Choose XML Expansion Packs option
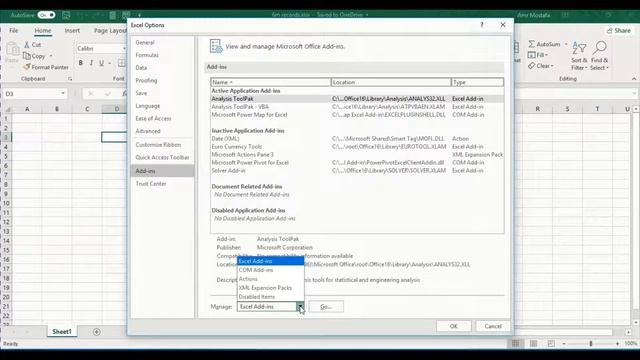640x360 pixels. (271, 288)
